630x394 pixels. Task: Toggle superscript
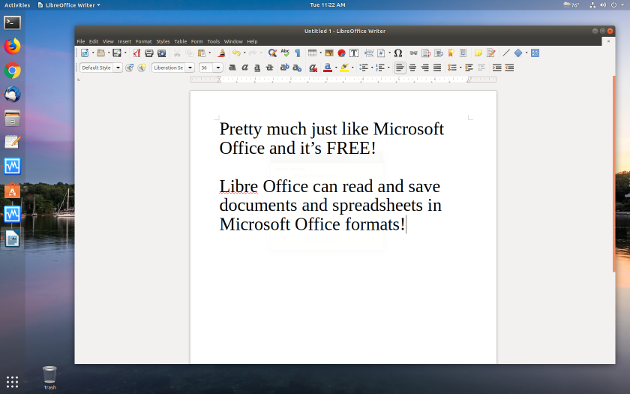284,68
